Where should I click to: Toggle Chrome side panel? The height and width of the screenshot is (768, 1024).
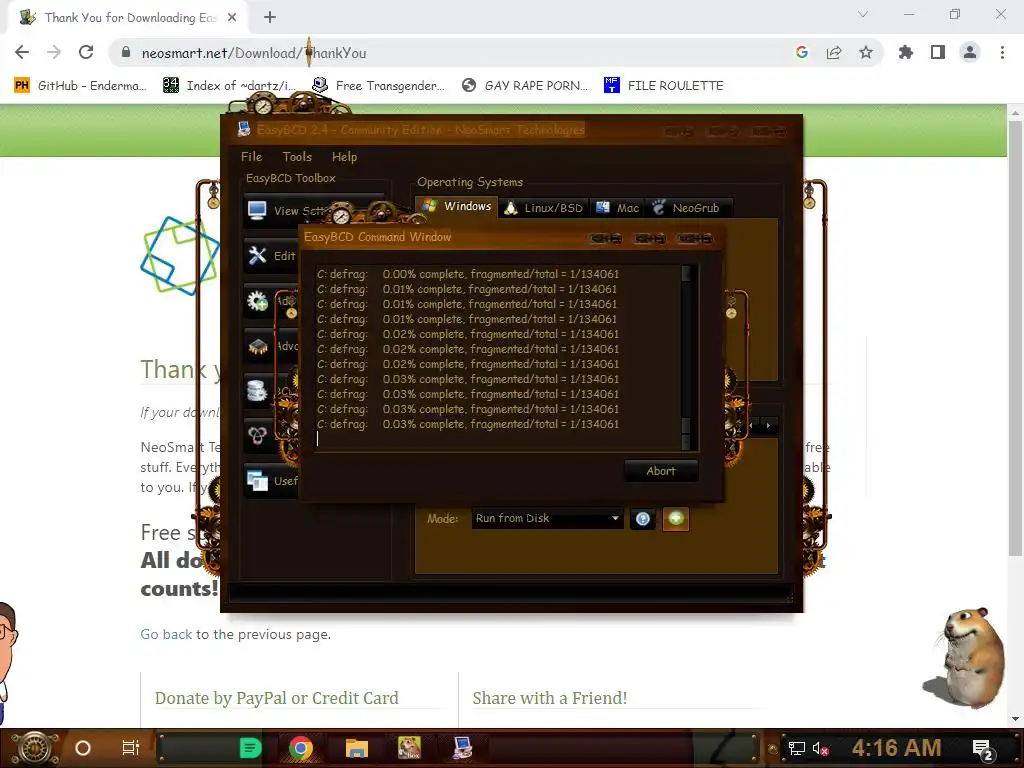click(938, 53)
